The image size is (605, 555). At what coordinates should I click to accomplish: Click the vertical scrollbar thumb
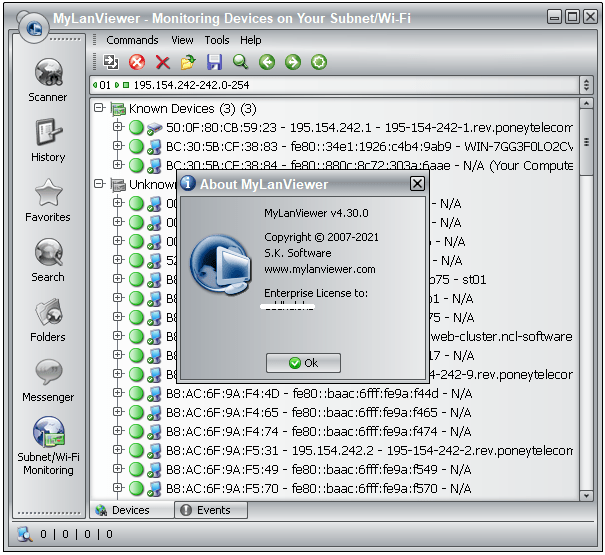tap(586, 142)
